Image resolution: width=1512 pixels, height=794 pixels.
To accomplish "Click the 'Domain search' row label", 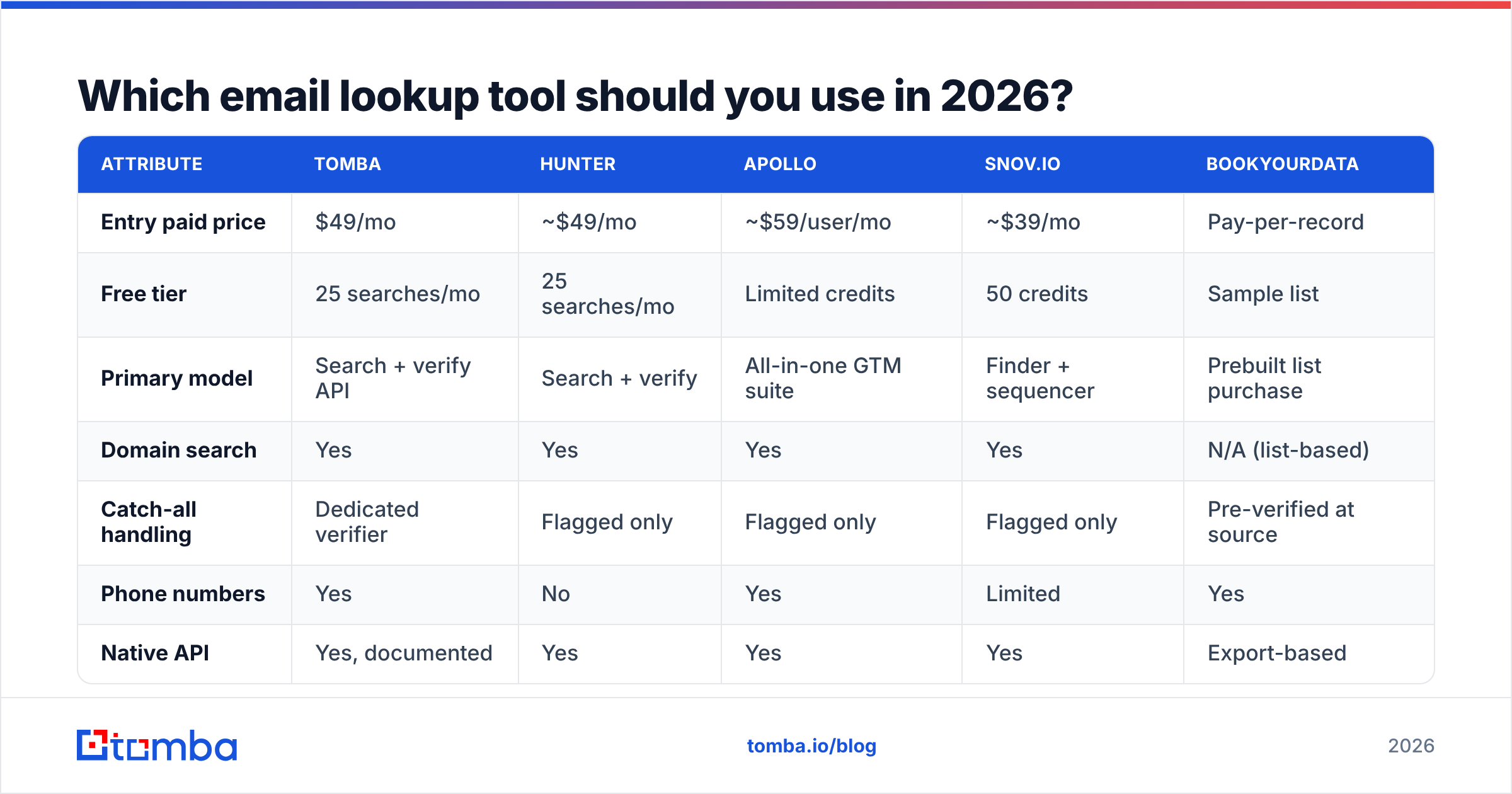I will 179,450.
